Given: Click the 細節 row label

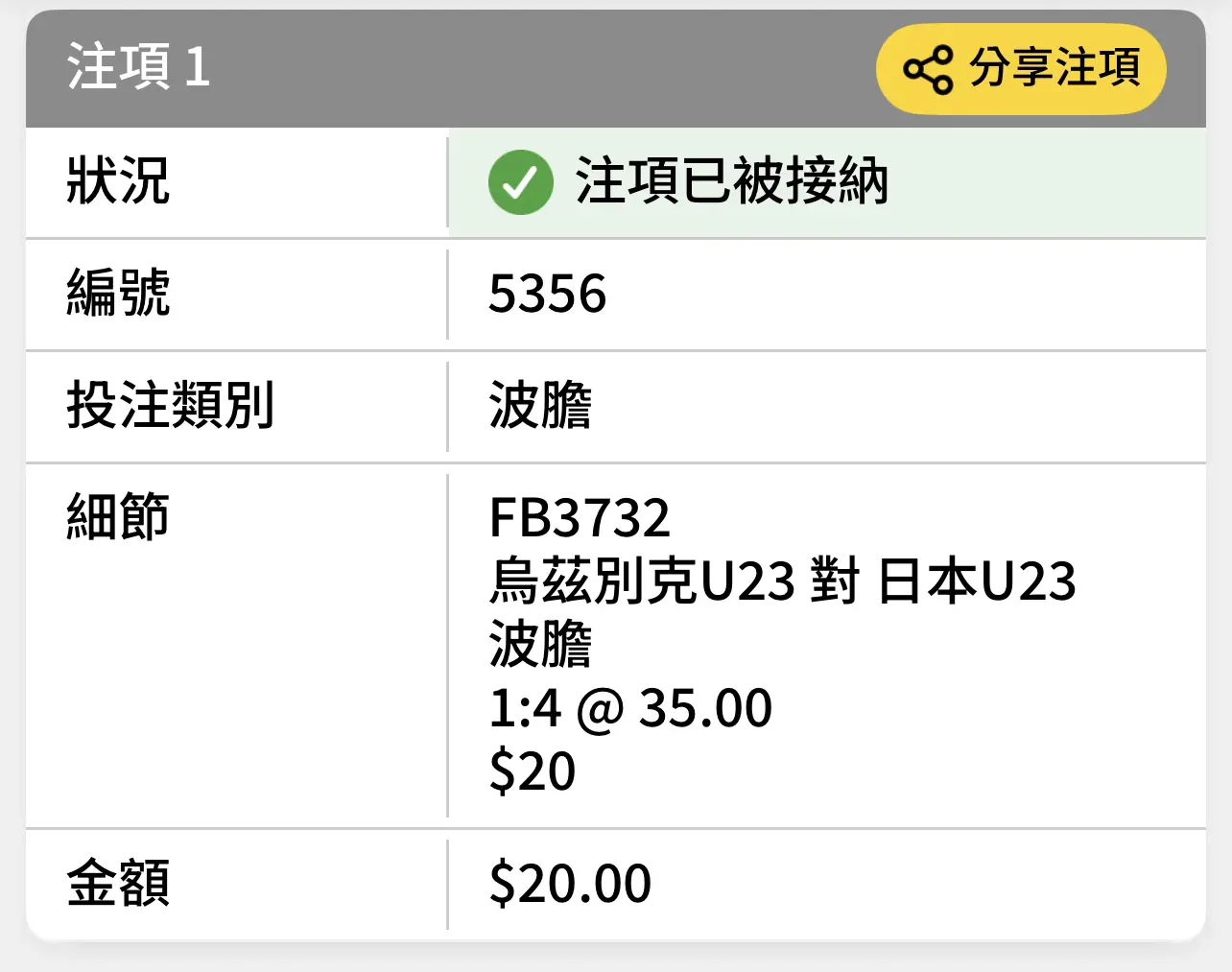Looking at the screenshot, I should pyautogui.click(x=118, y=517).
